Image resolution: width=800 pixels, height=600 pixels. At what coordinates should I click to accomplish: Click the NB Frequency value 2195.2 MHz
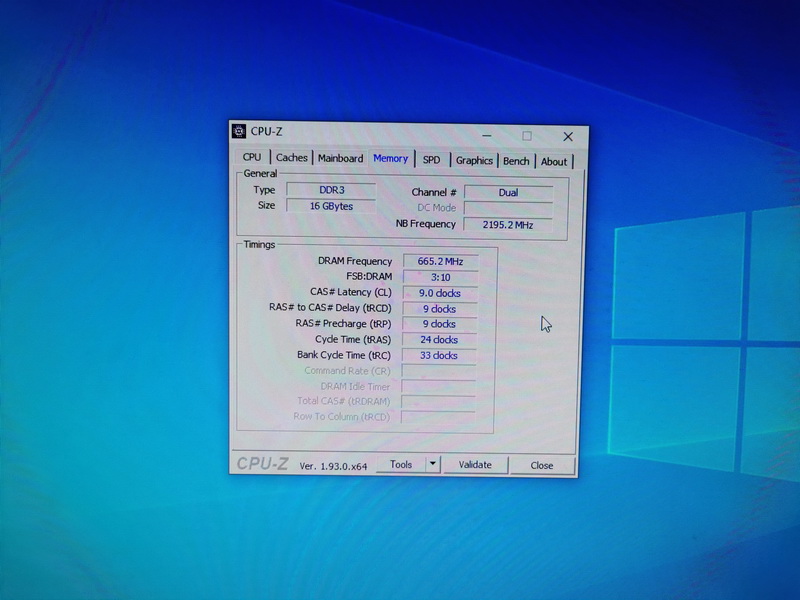[x=508, y=224]
